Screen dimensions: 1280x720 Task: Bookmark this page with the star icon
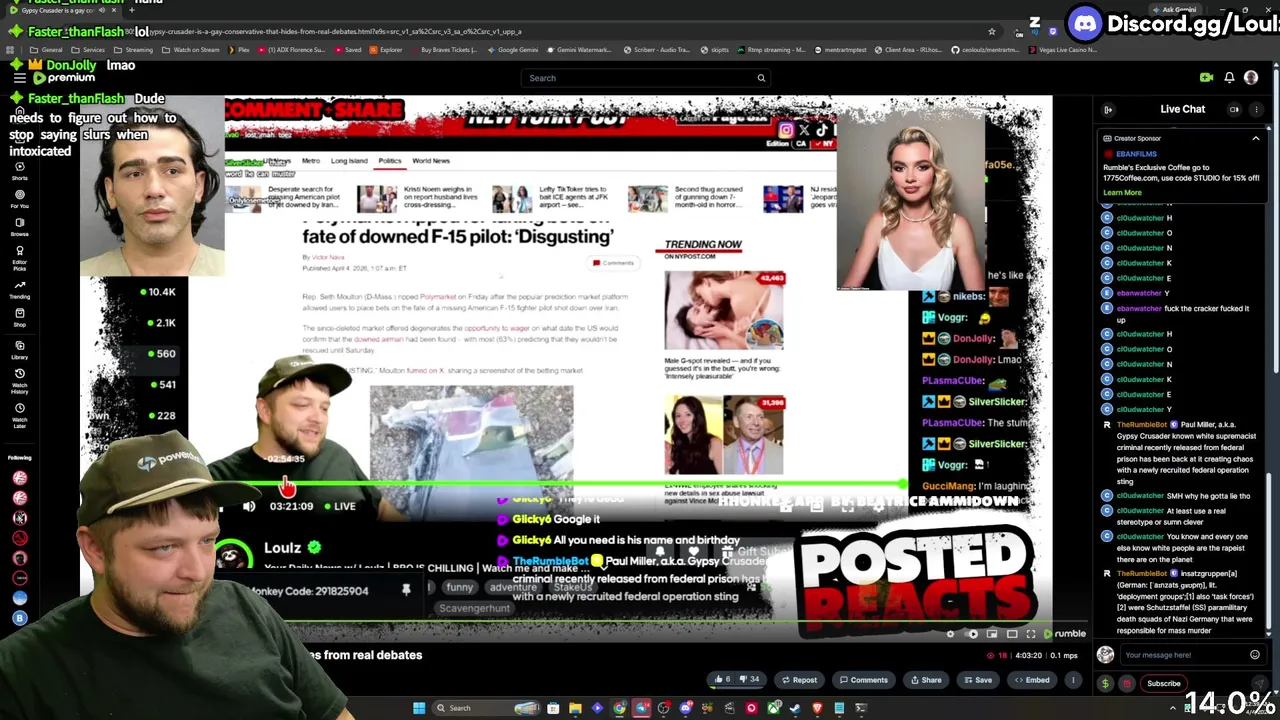click(991, 31)
